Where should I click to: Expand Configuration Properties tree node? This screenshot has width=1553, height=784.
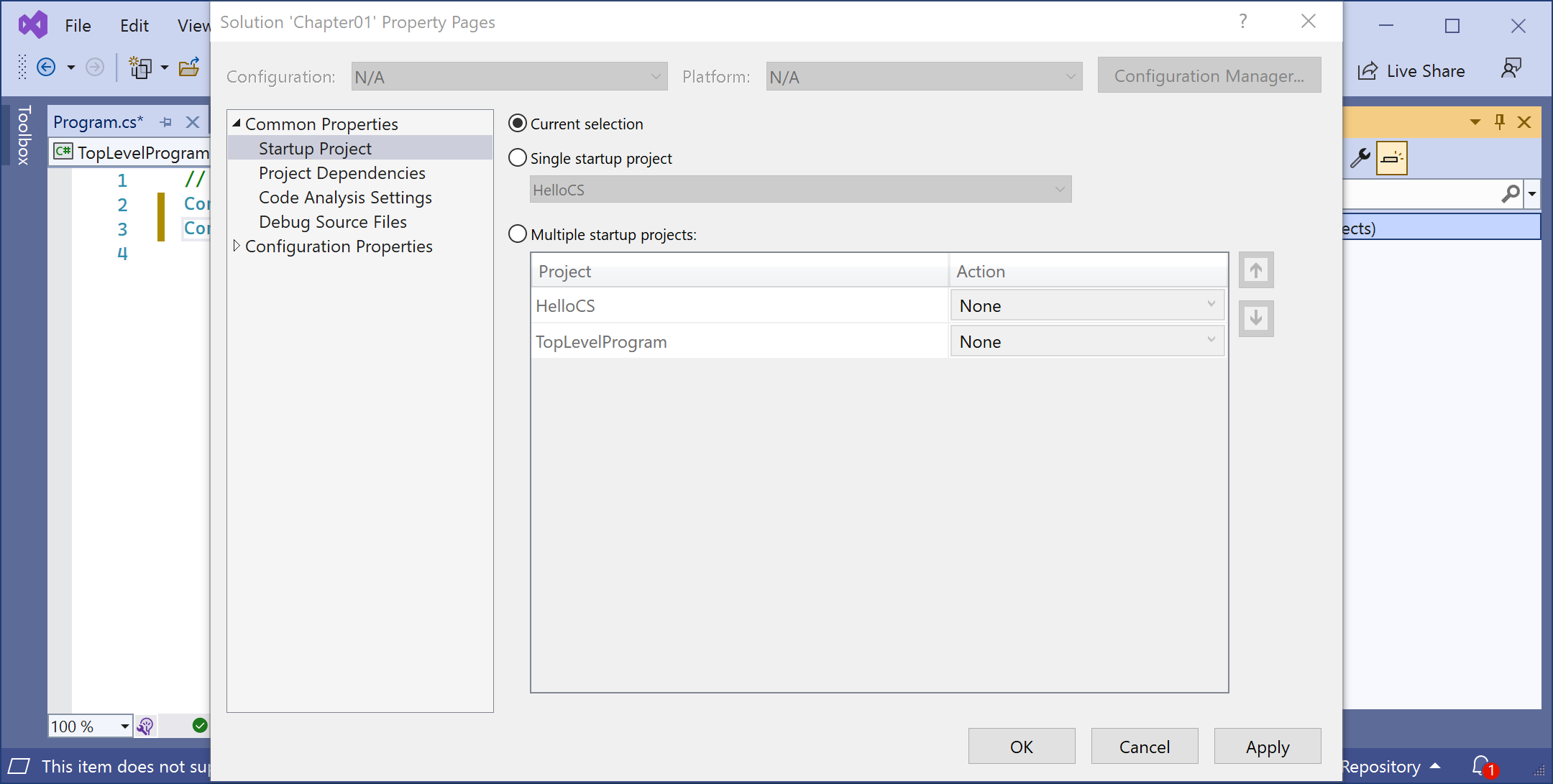[237, 246]
